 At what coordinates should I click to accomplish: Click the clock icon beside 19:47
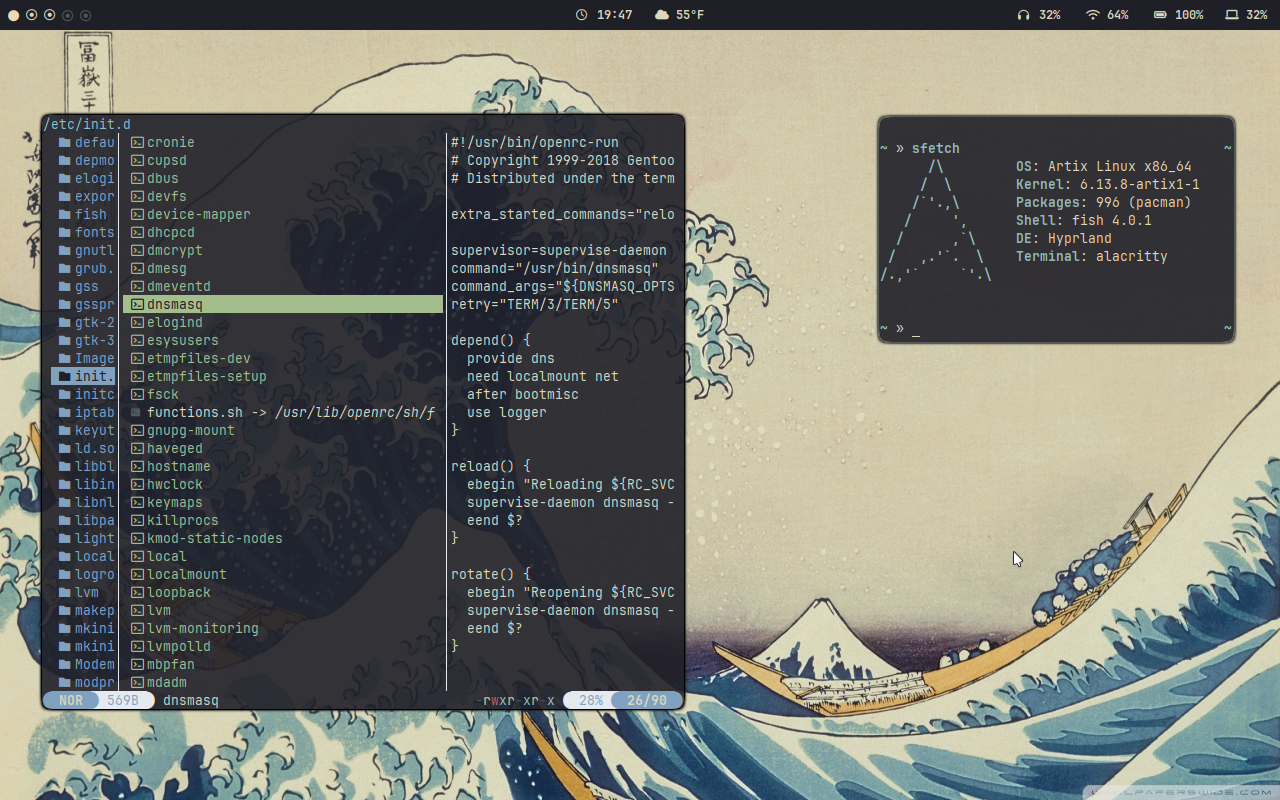click(x=582, y=15)
